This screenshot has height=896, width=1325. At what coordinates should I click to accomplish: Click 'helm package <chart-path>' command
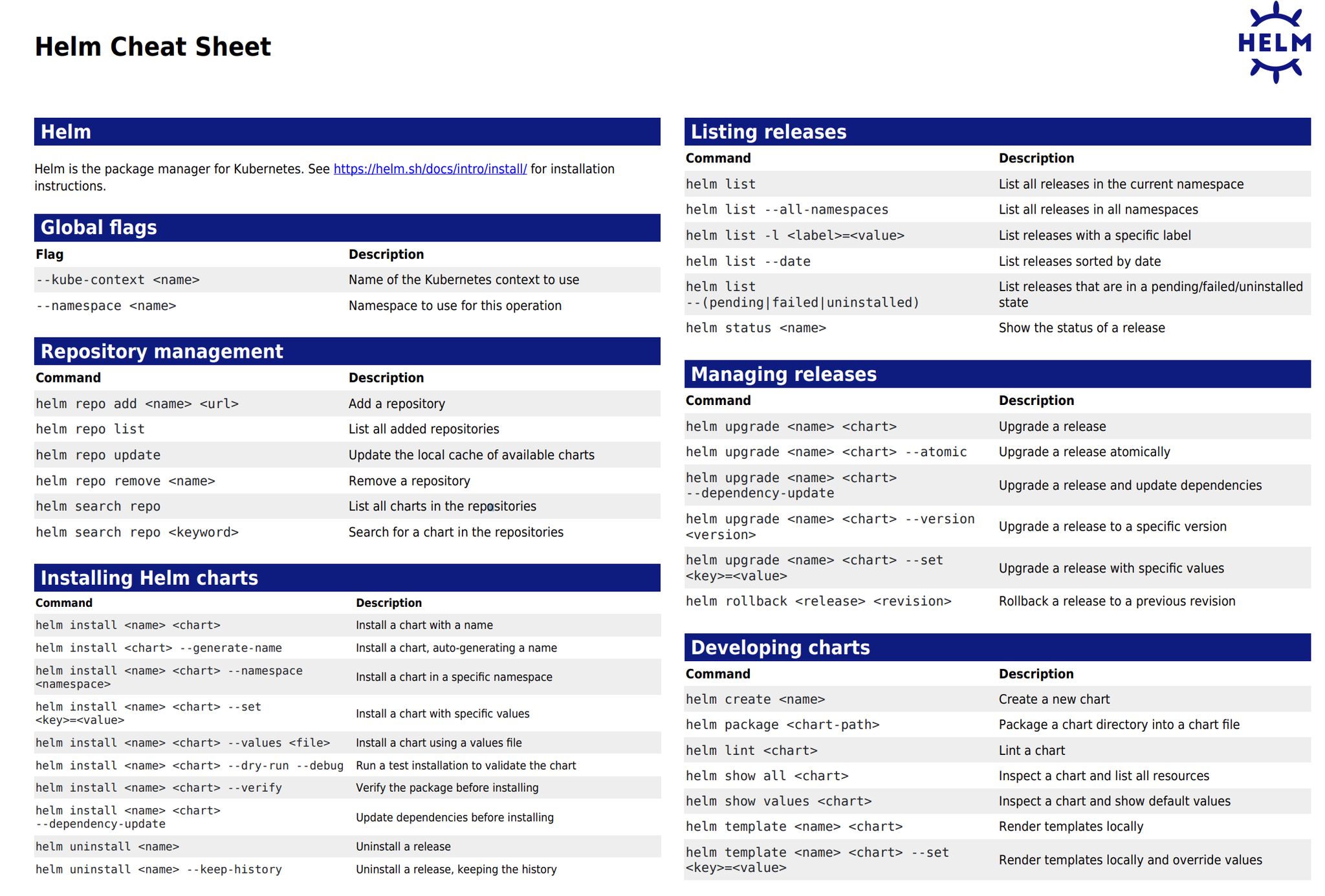[x=783, y=725]
